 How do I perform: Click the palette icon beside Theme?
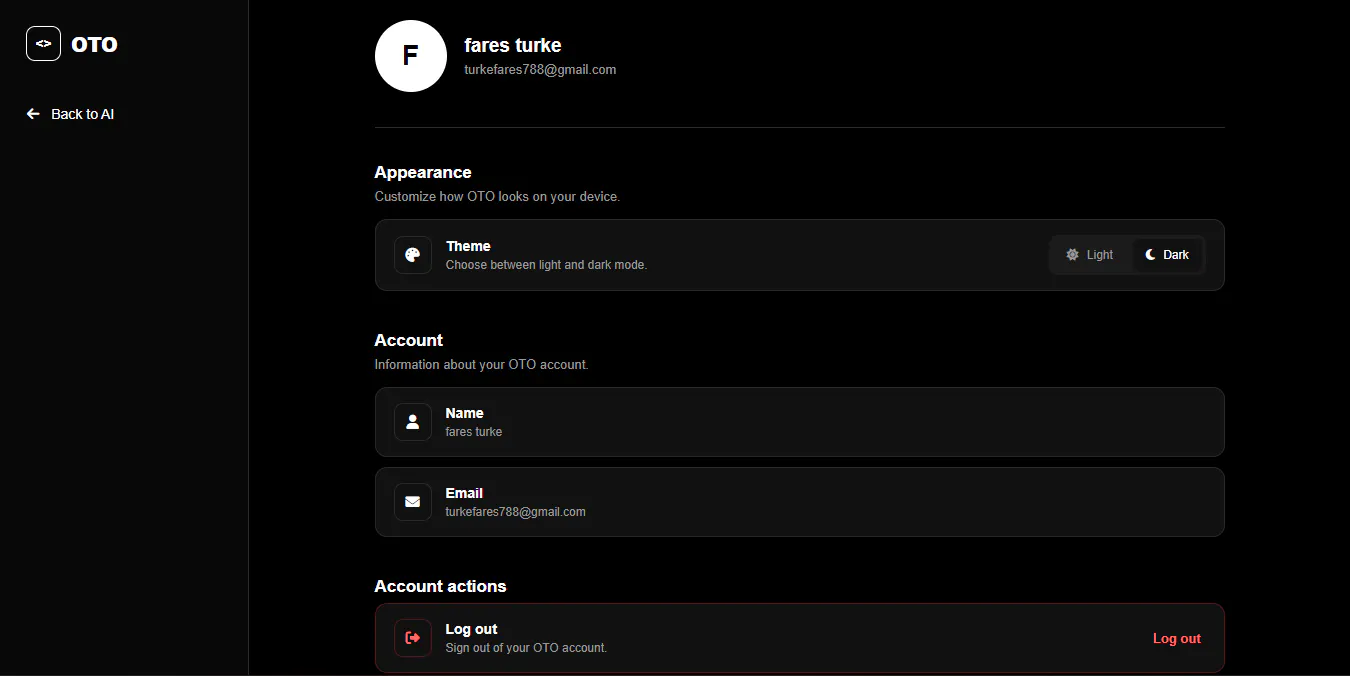[413, 255]
